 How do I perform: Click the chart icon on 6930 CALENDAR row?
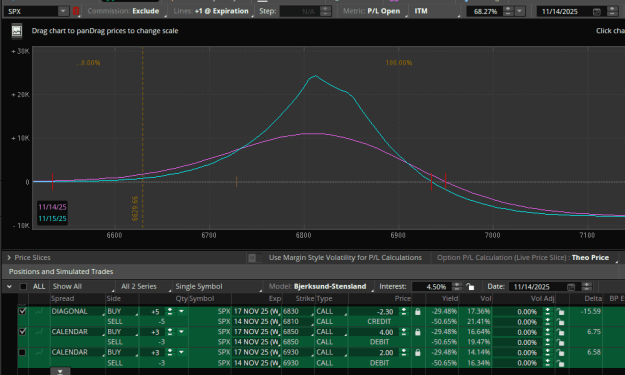(x=39, y=352)
